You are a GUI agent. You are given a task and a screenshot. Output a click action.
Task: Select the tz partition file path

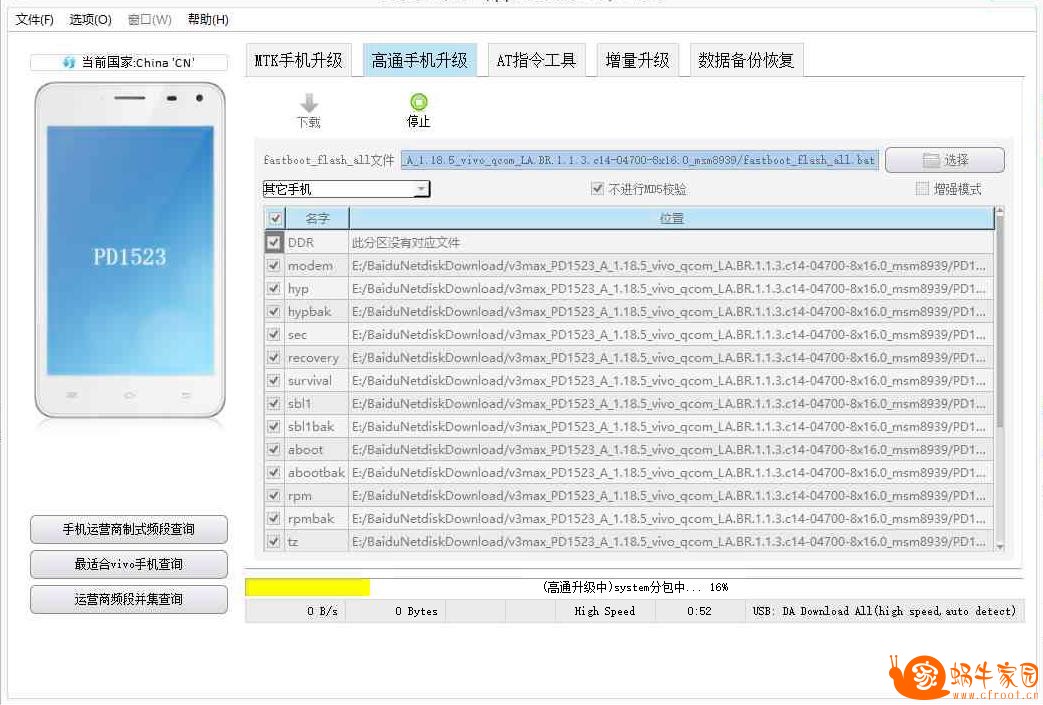(669, 541)
